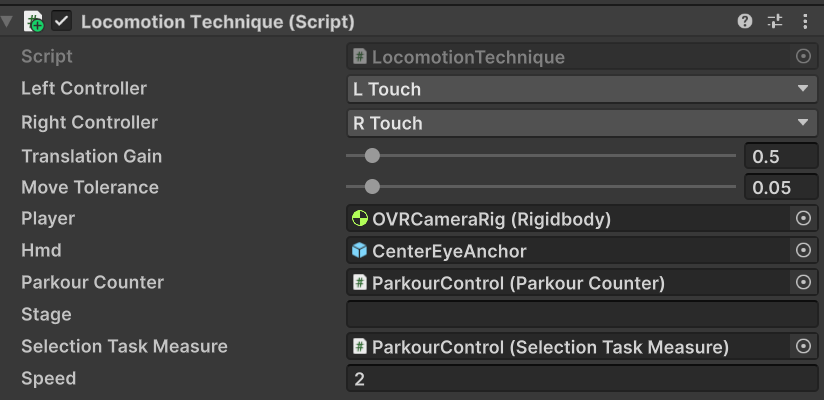Open object picker for Hmd field
824x400 pixels.
tap(803, 250)
